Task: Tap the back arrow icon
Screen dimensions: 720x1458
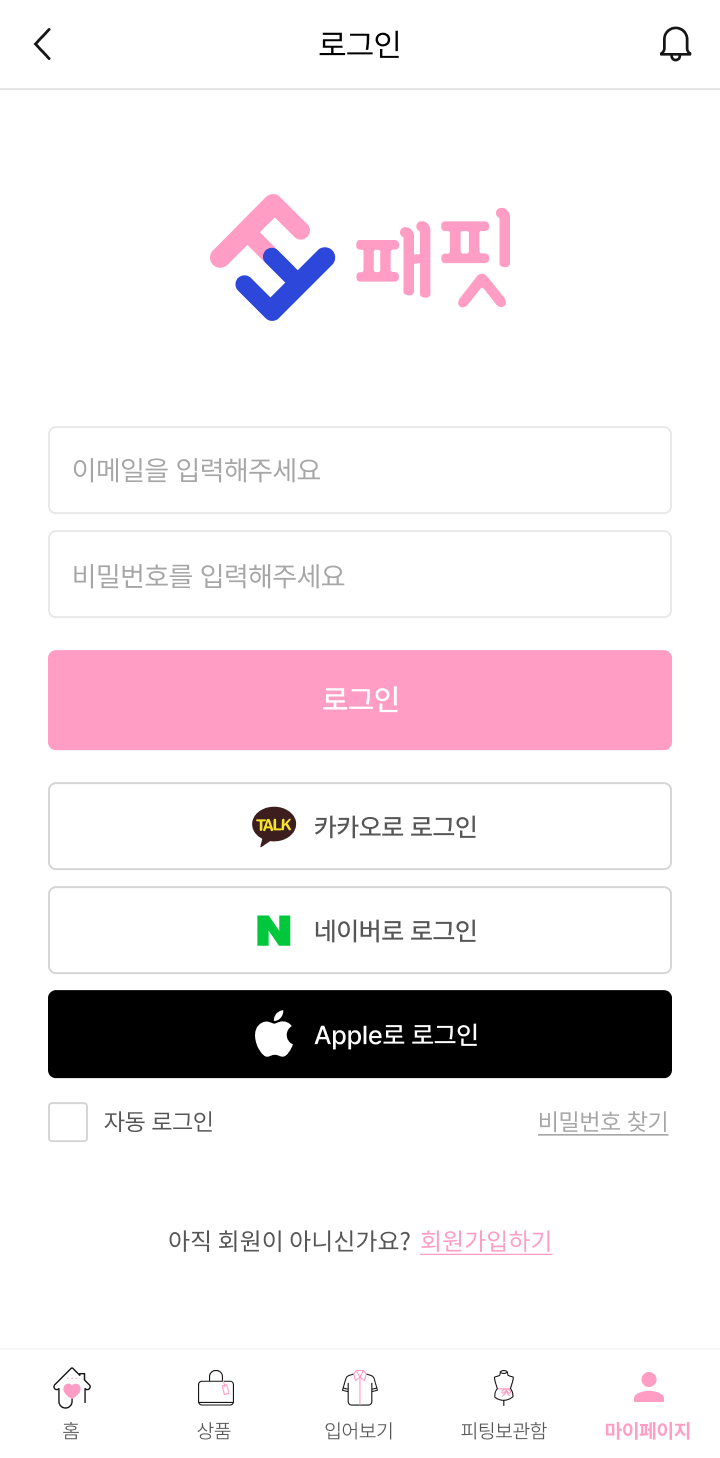Action: (42, 44)
